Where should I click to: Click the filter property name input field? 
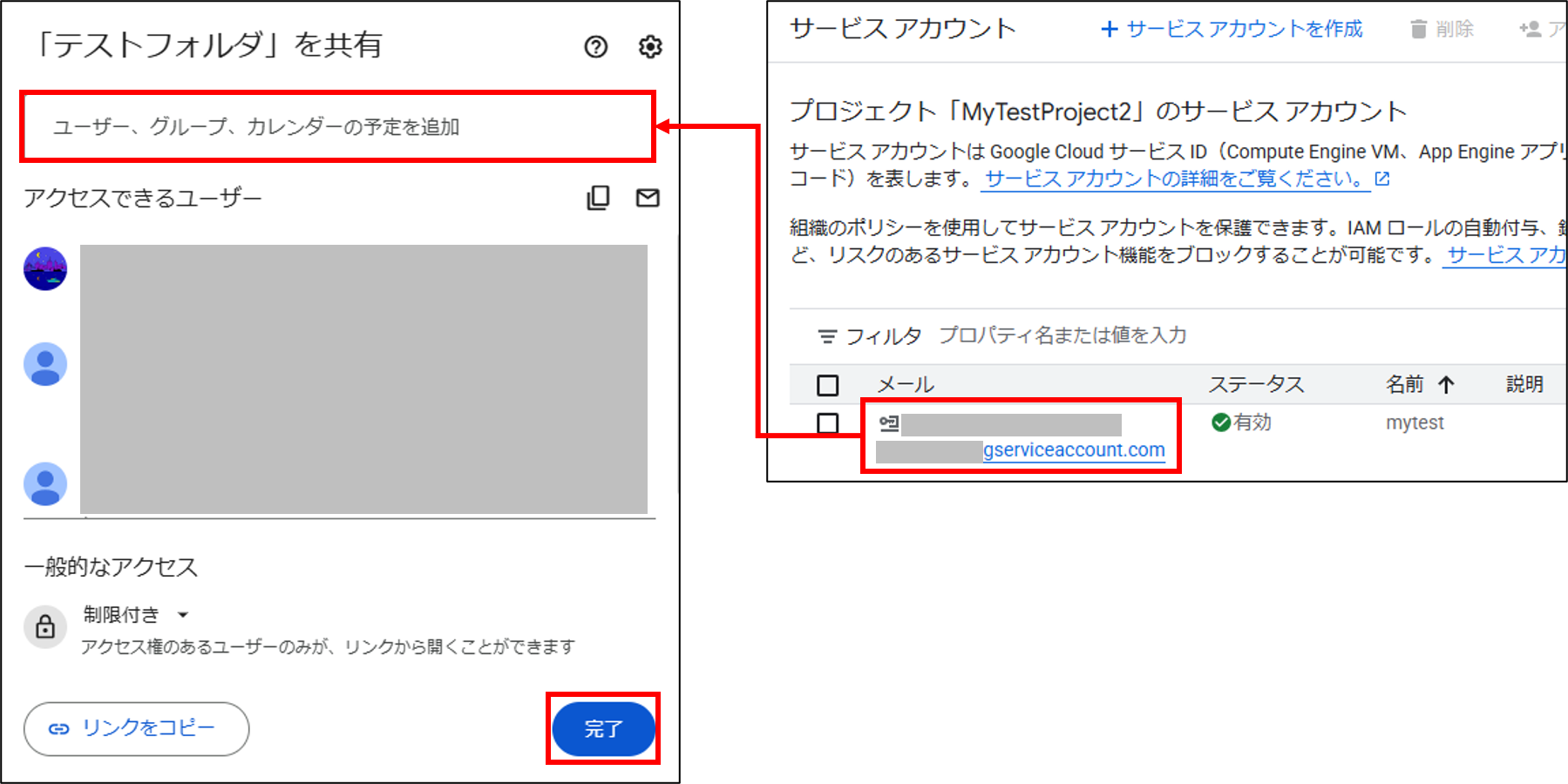(x=1062, y=336)
